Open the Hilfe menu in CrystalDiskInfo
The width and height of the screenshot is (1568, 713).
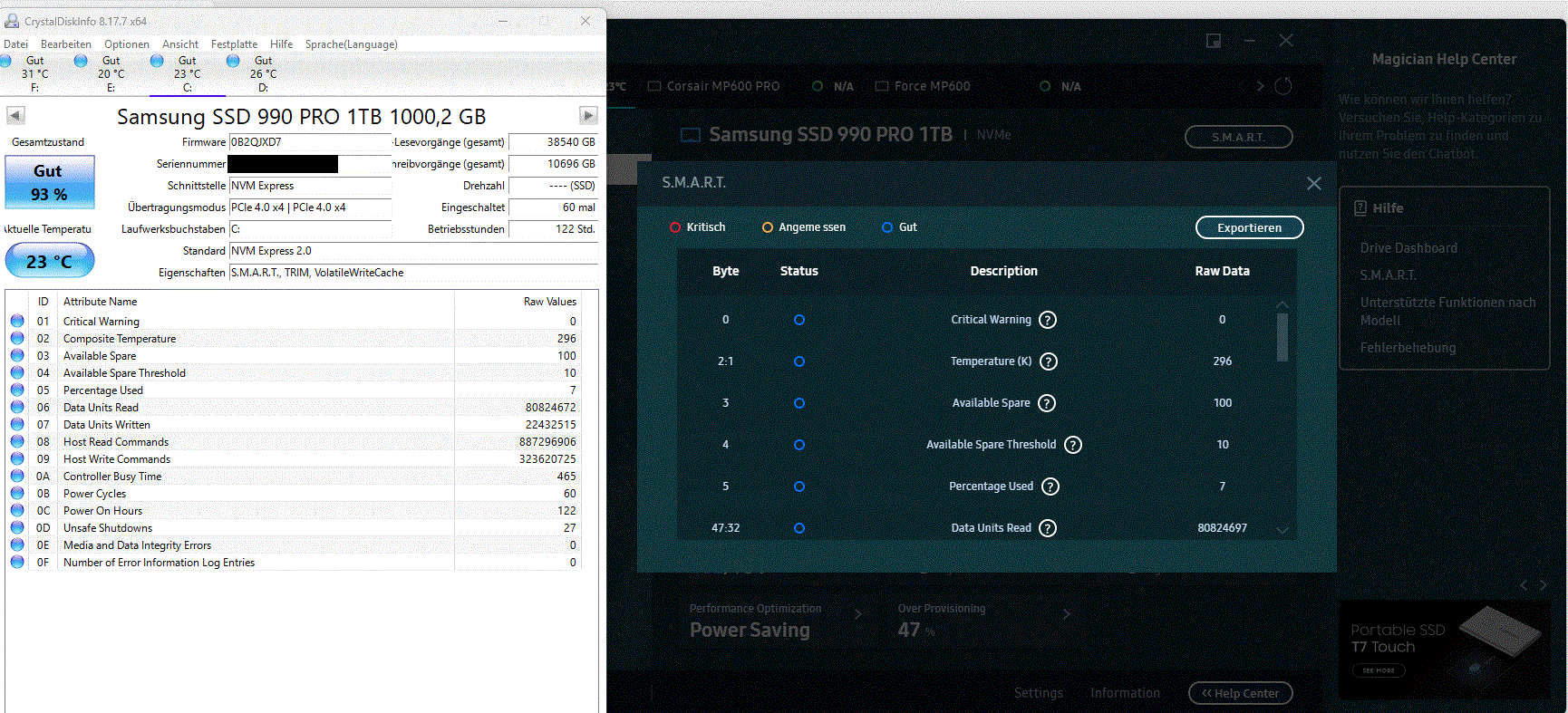coord(282,44)
